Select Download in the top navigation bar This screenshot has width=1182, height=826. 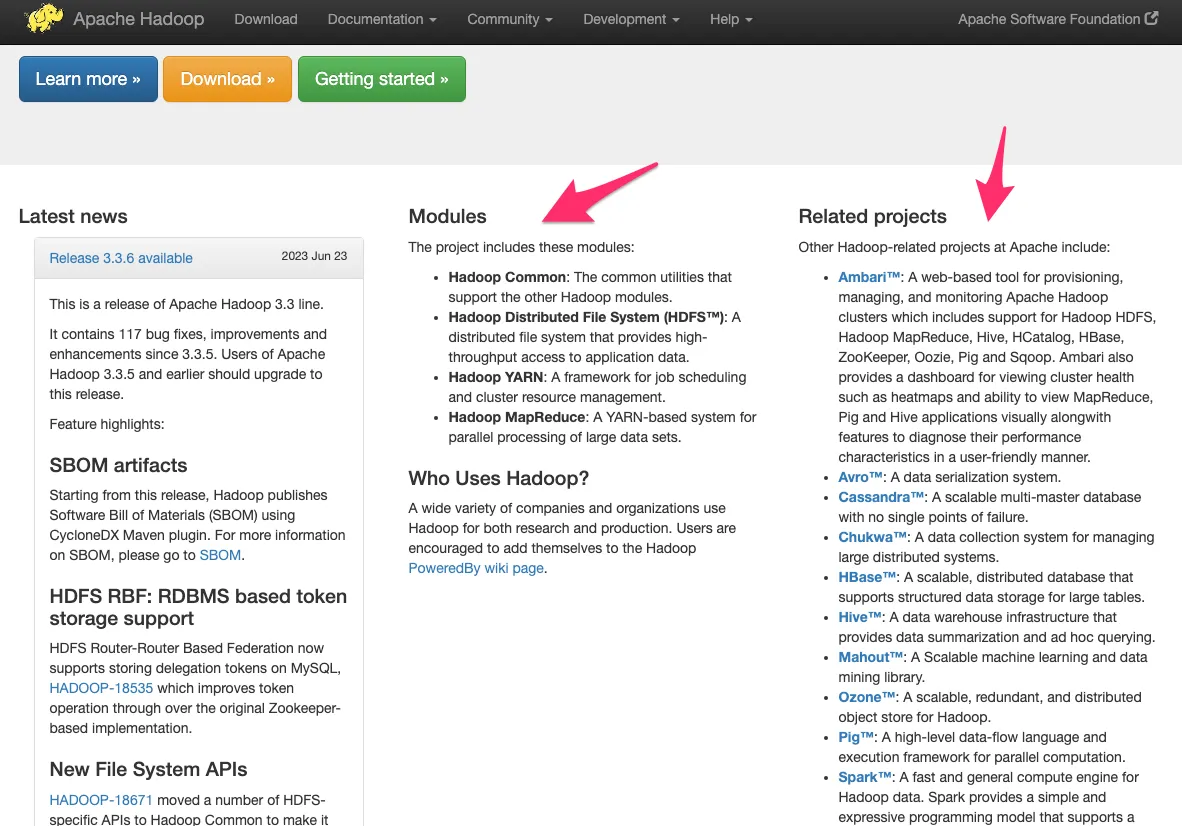(265, 19)
